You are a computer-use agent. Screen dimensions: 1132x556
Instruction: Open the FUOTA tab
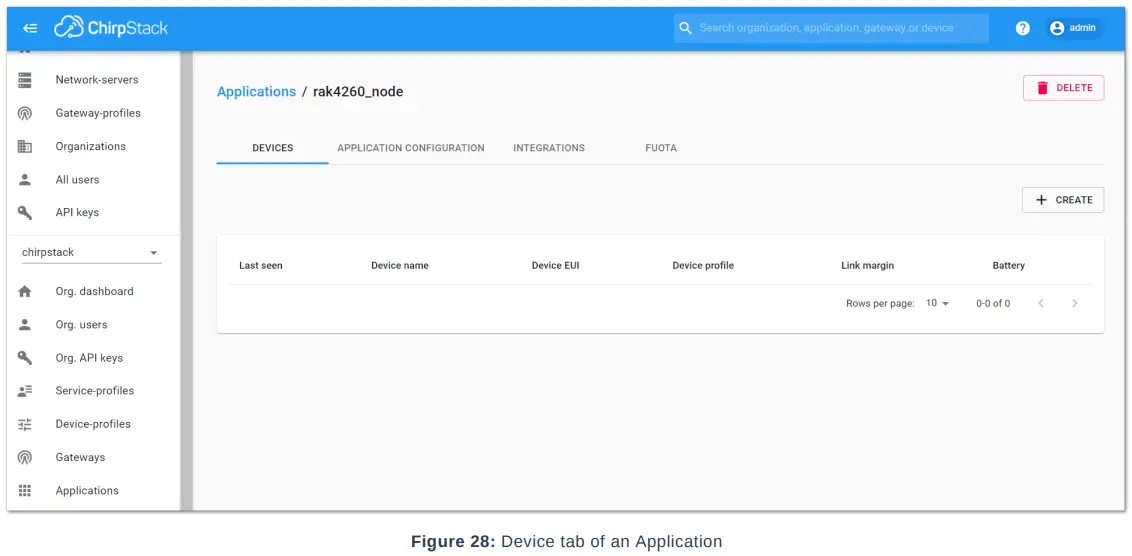[x=661, y=148]
